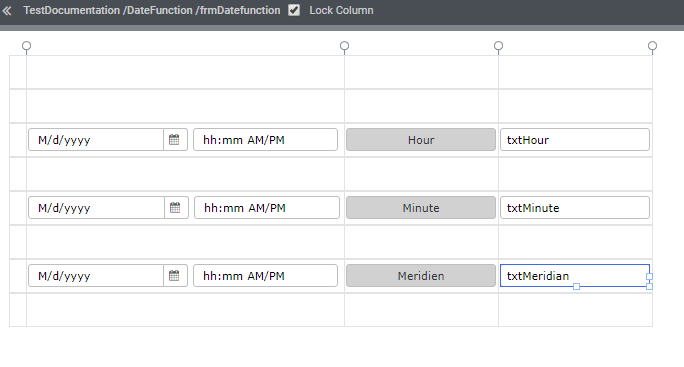Click the second column marker handle
The height and width of the screenshot is (367, 684).
point(345,46)
